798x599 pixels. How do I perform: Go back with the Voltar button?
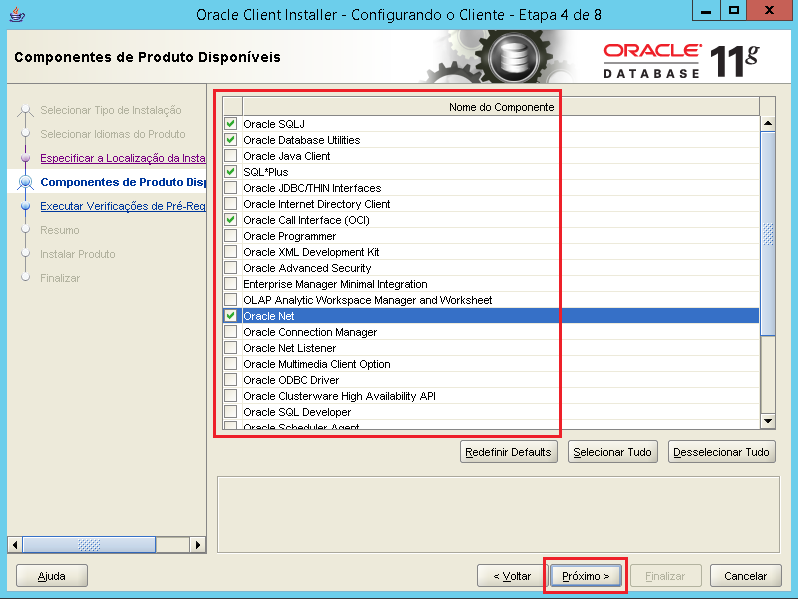[x=511, y=576]
